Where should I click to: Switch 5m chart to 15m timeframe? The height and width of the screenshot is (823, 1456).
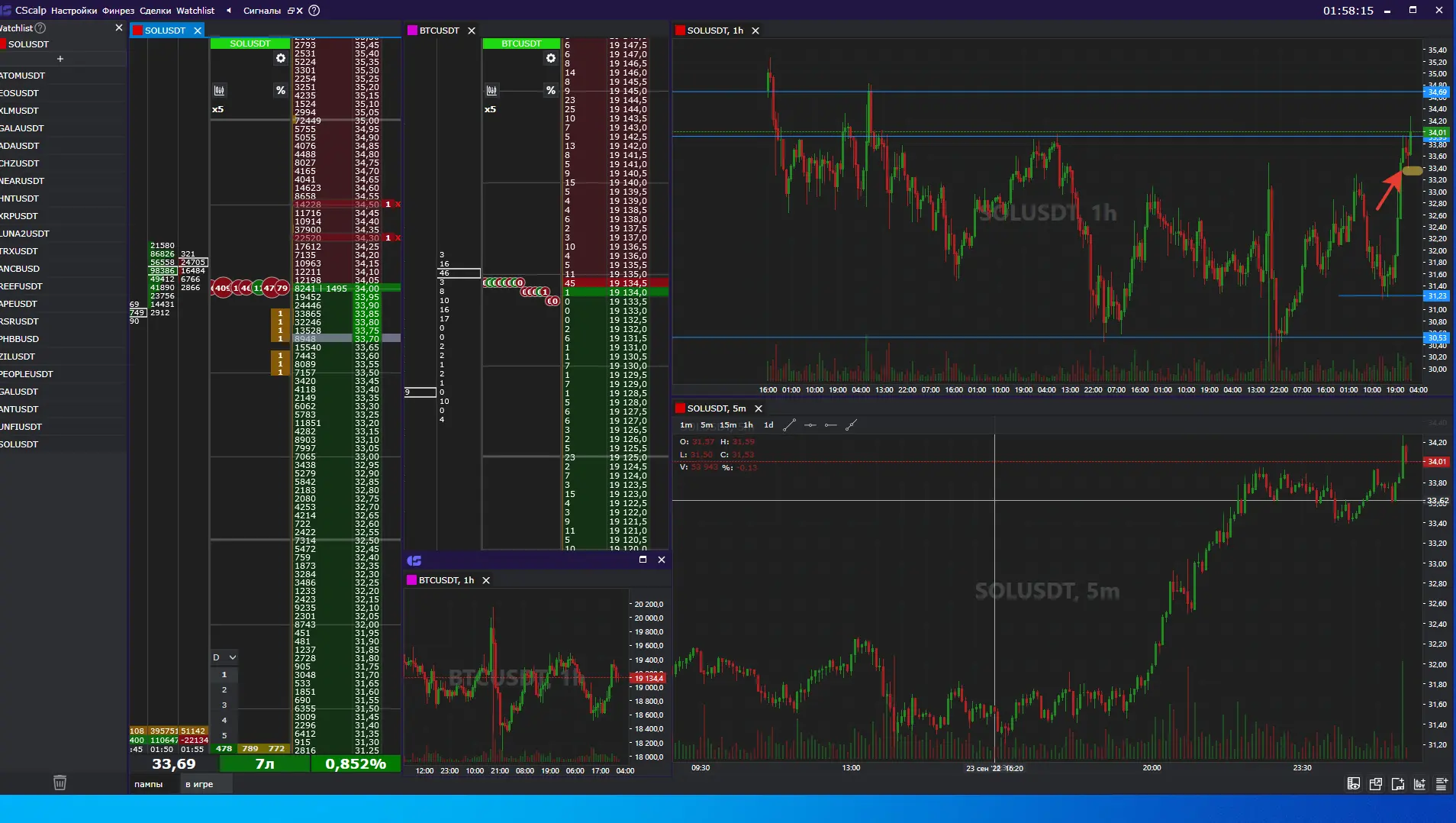(728, 425)
